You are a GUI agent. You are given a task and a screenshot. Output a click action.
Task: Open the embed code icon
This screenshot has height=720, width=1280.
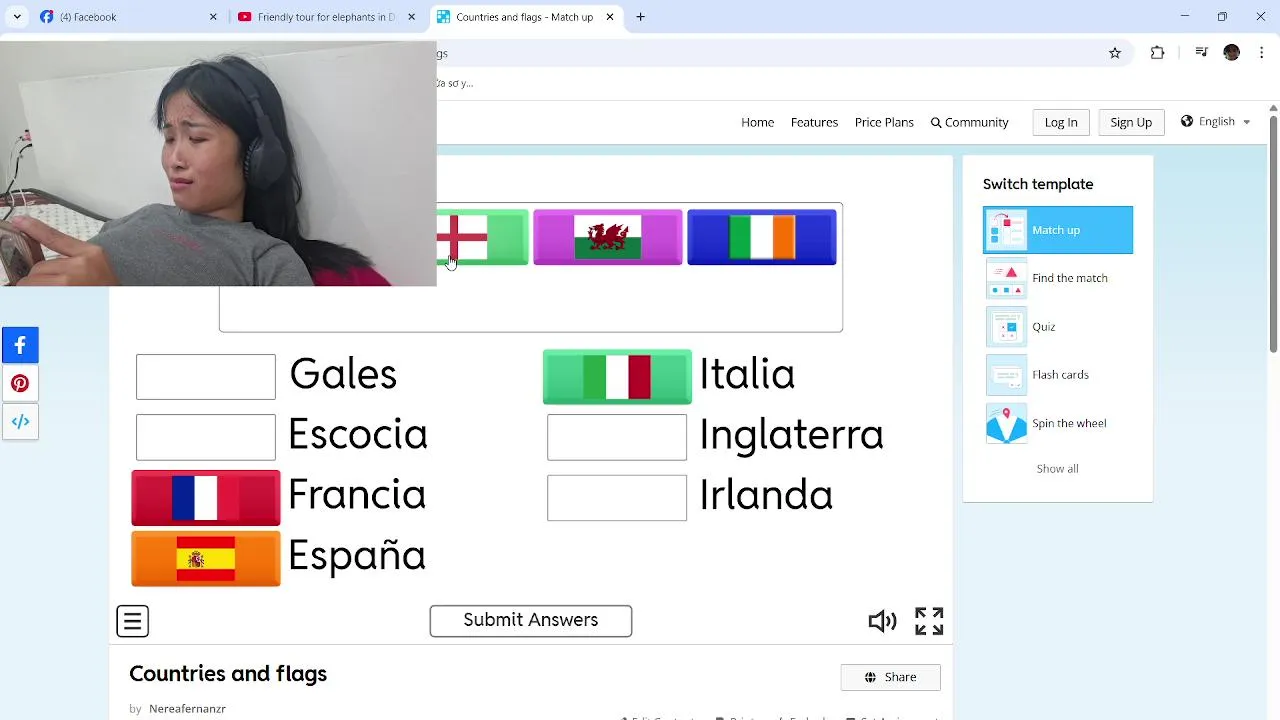(x=20, y=422)
